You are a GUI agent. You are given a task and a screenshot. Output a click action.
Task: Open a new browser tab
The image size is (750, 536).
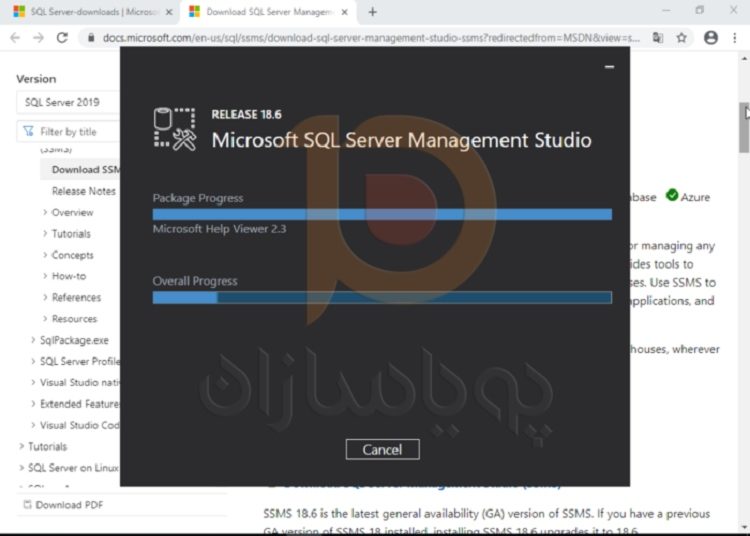click(x=372, y=12)
